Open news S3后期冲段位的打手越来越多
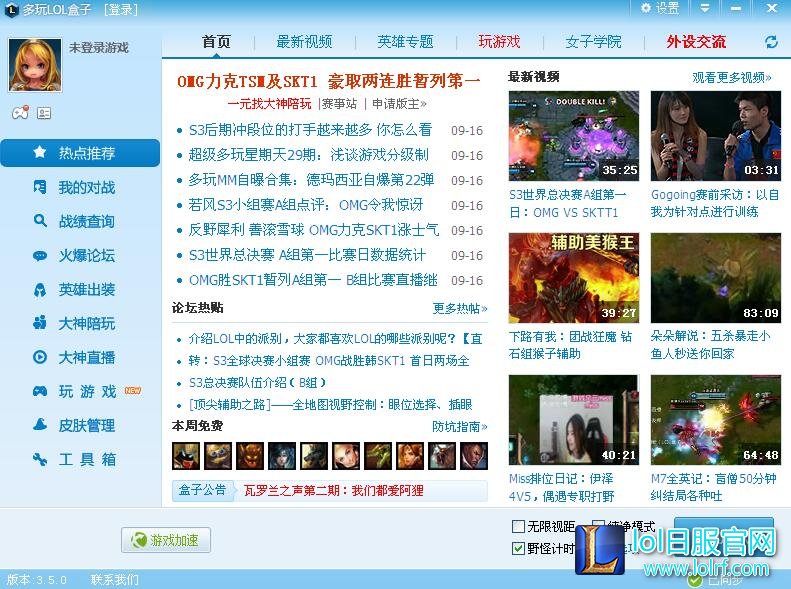This screenshot has height=589, width=791. point(310,130)
